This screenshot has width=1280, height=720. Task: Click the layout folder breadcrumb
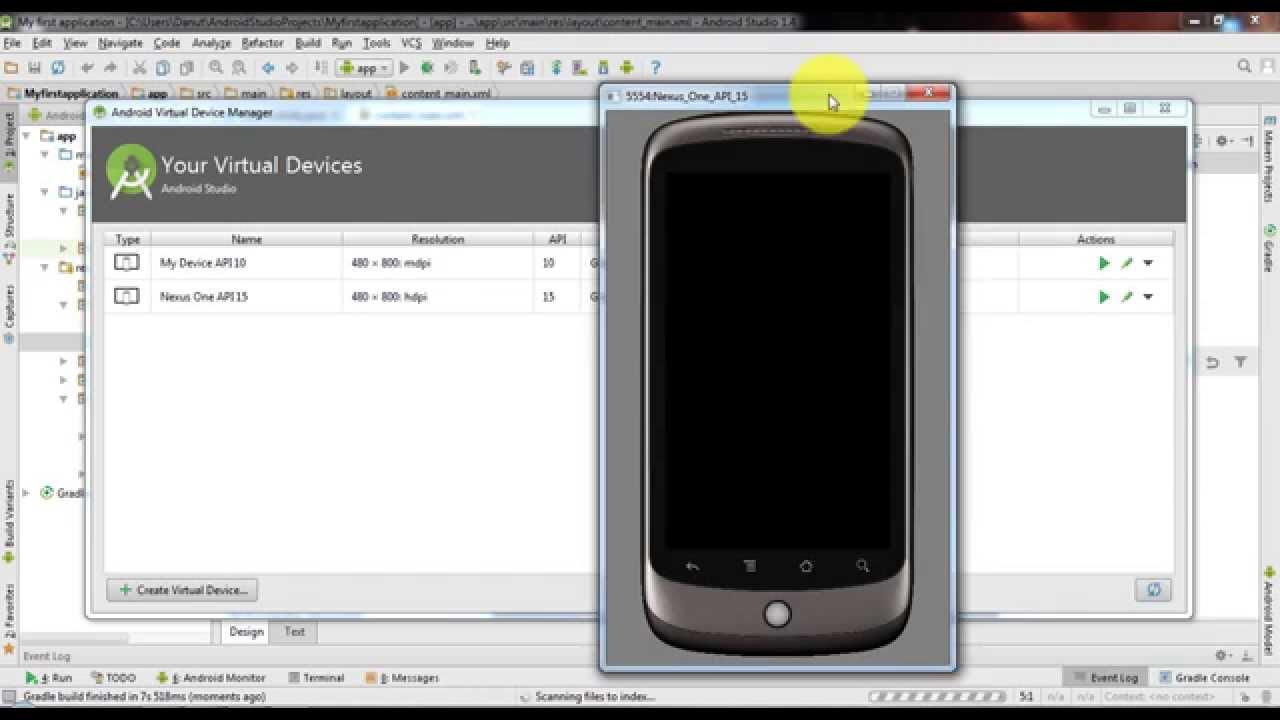coord(348,94)
